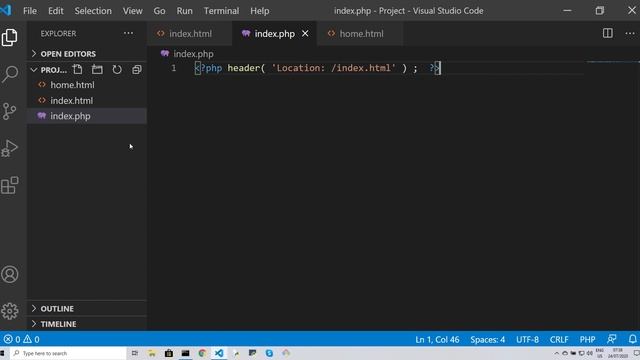Open the View menu

click(x=133, y=11)
